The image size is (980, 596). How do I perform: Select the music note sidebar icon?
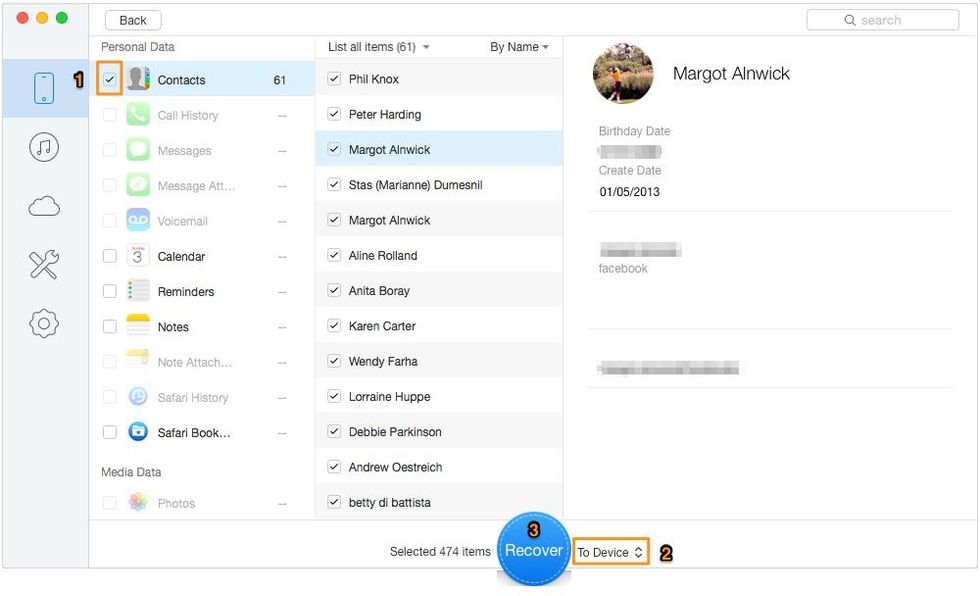(x=44, y=148)
